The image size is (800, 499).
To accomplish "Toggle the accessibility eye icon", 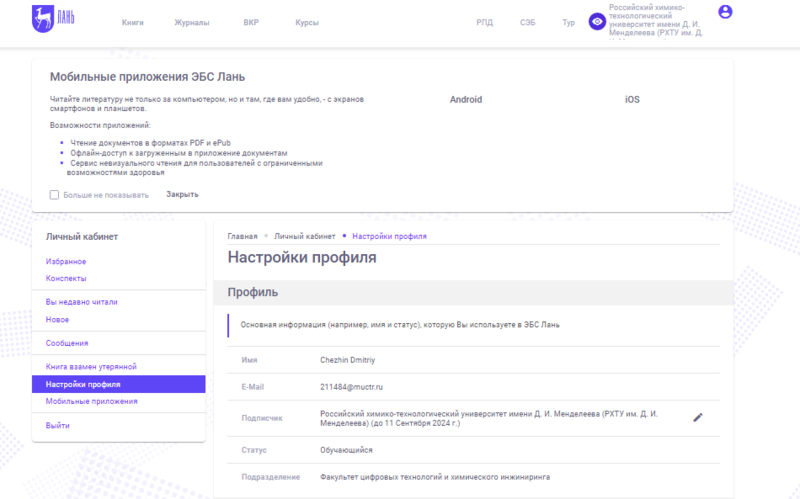I will click(x=597, y=22).
